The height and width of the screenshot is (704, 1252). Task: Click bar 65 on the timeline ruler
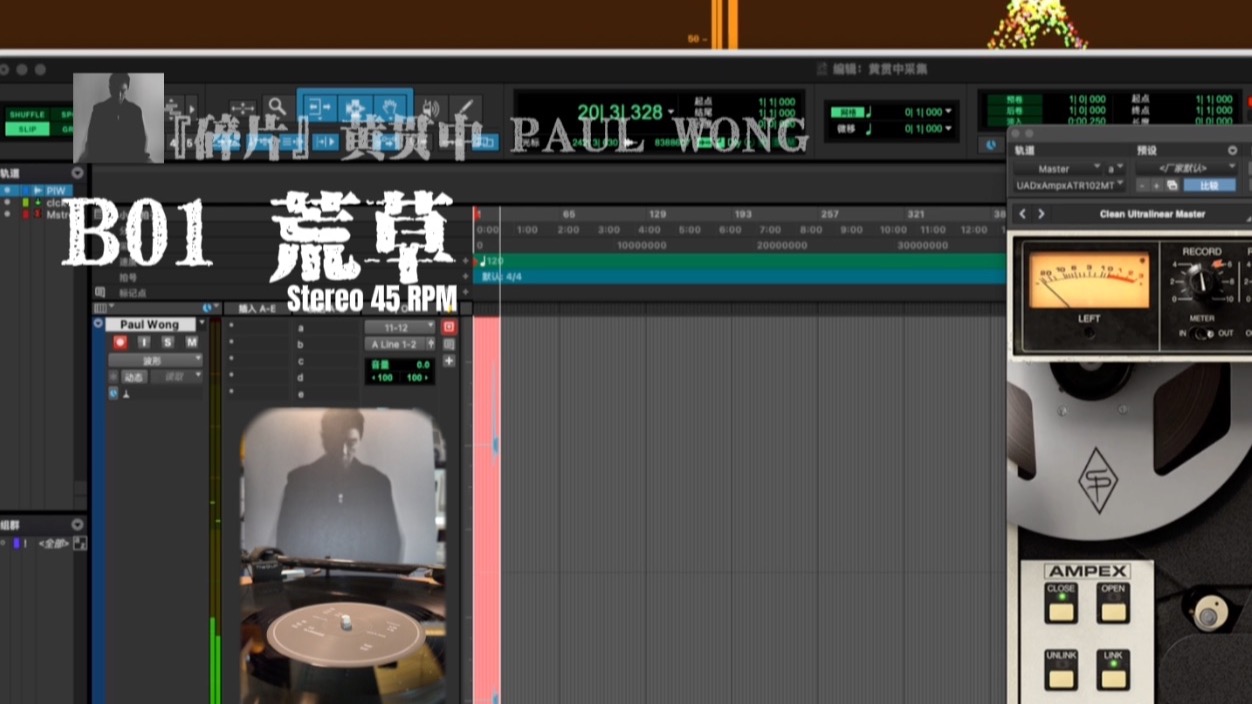(x=568, y=214)
